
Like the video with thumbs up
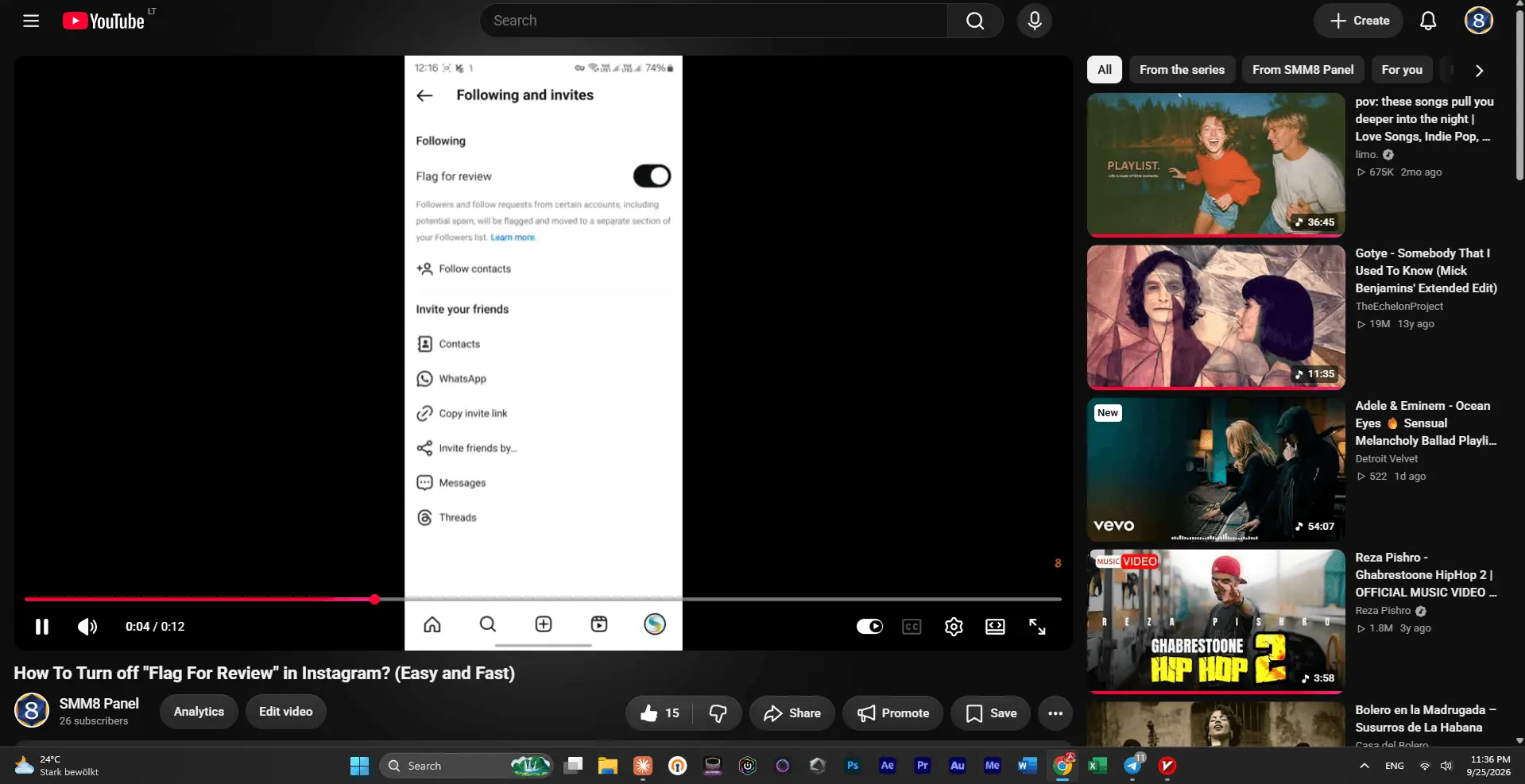pyautogui.click(x=659, y=713)
